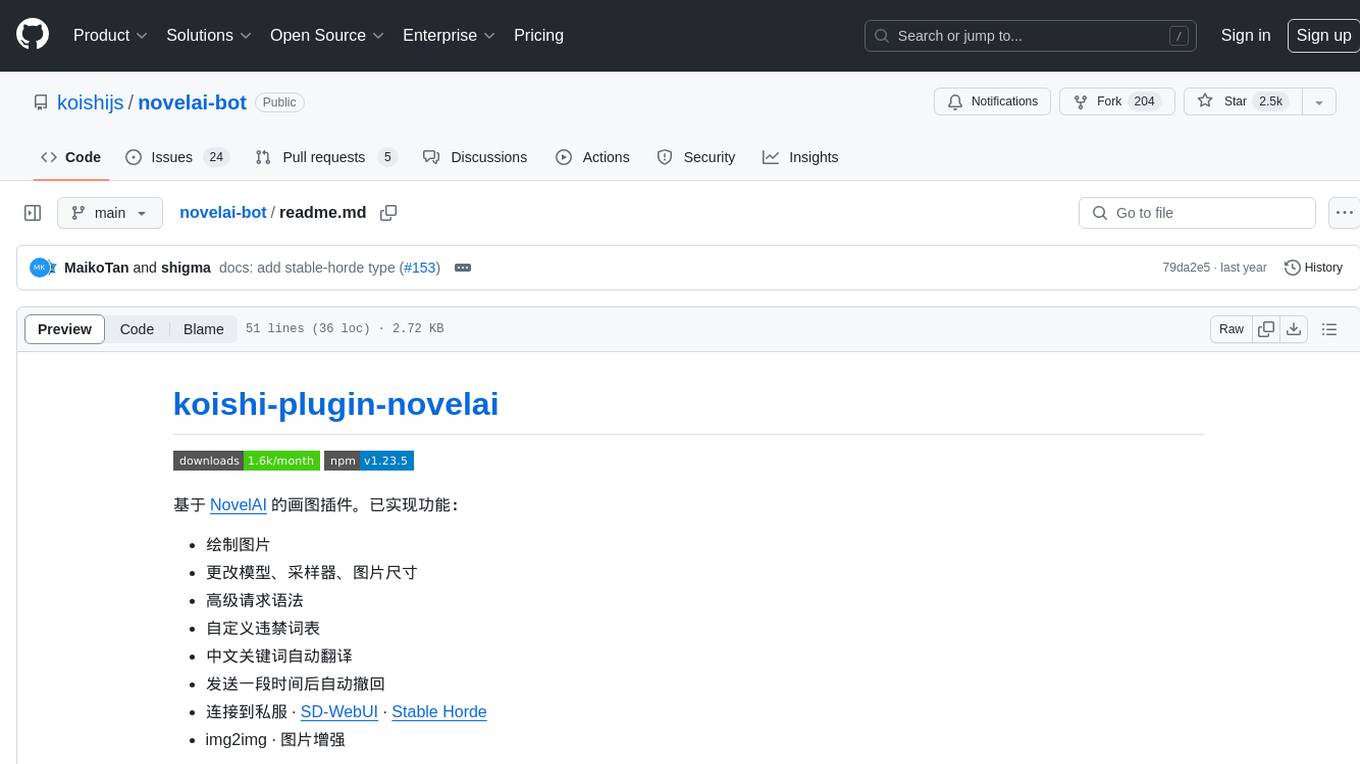
Task: Open the Raw file view
Action: [x=1231, y=329]
